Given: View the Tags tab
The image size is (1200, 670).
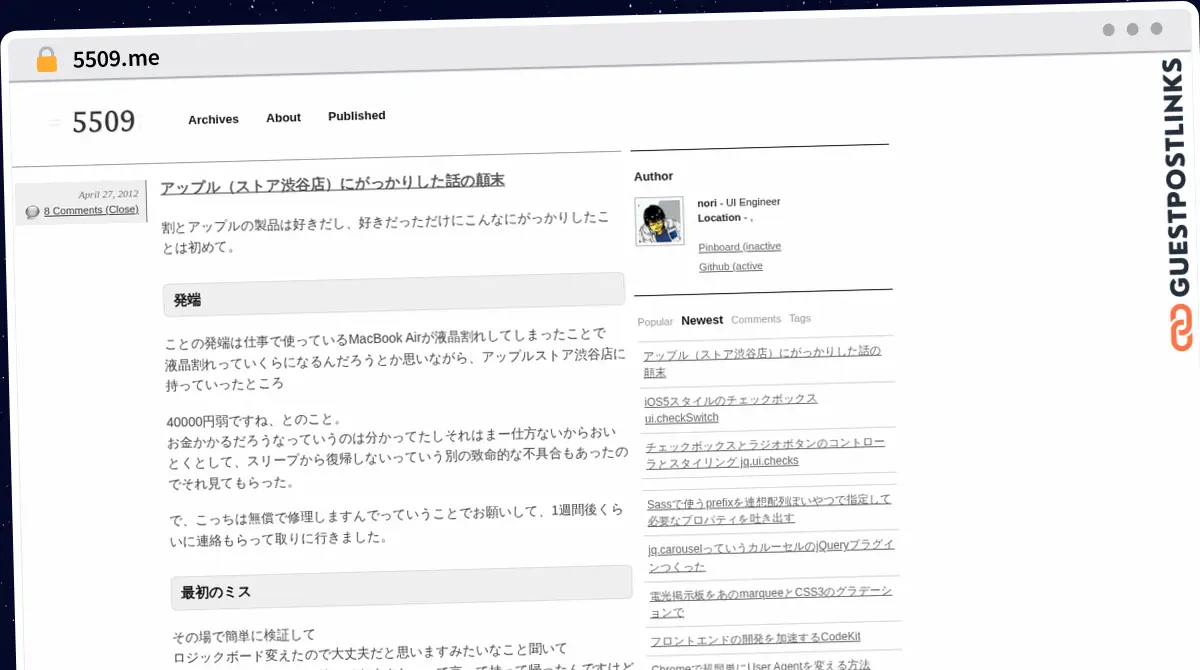Looking at the screenshot, I should pos(799,318).
